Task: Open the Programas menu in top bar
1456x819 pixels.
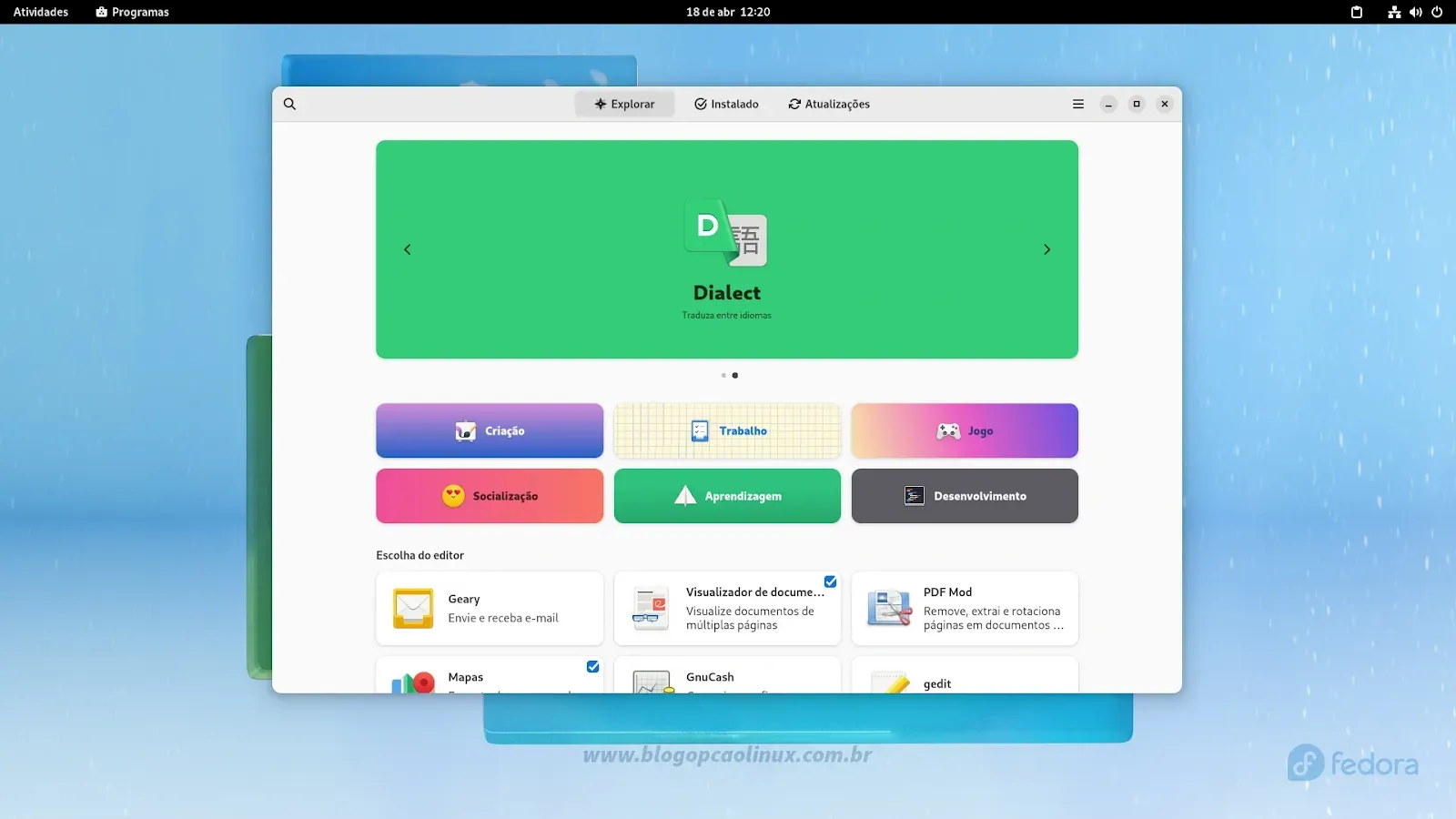Action: coord(133,12)
